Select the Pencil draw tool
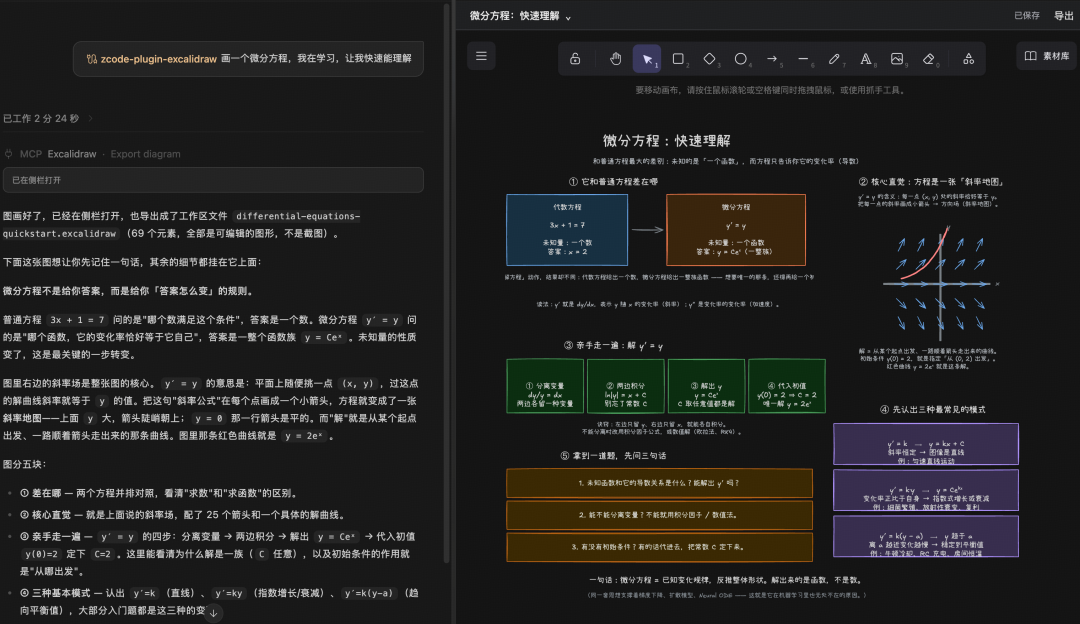1080x624 pixels. pyautogui.click(x=834, y=59)
